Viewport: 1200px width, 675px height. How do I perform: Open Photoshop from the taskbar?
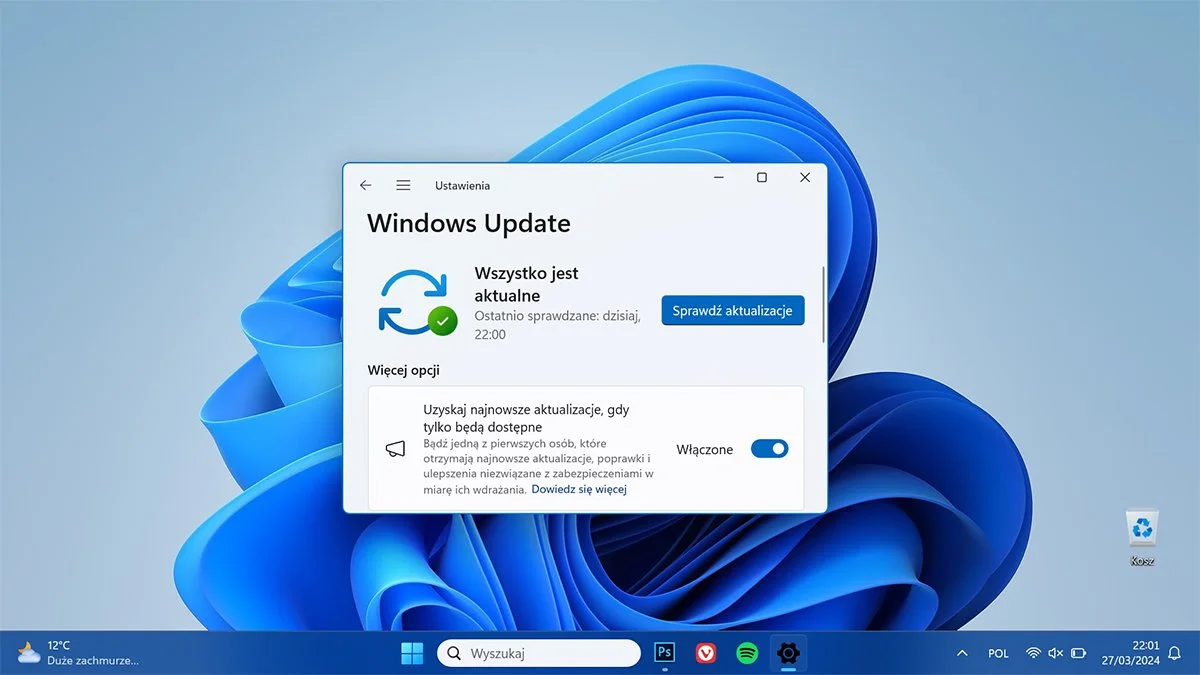pyautogui.click(x=664, y=652)
